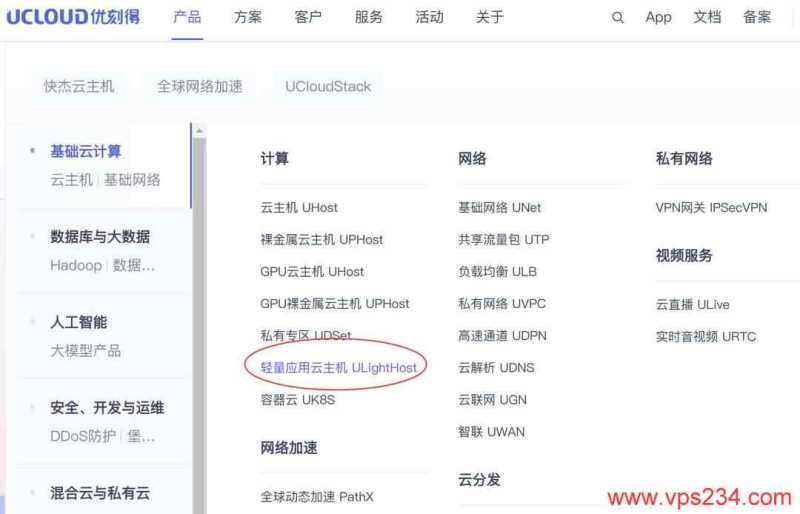Open 云主机 UHost product

[x=299, y=207]
